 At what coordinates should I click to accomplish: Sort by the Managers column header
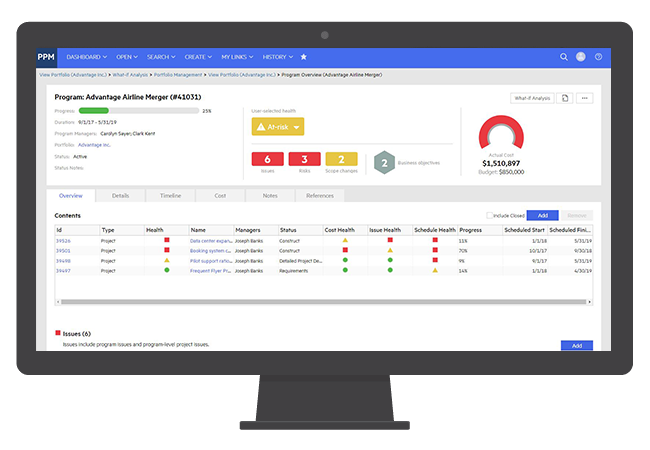tap(255, 230)
